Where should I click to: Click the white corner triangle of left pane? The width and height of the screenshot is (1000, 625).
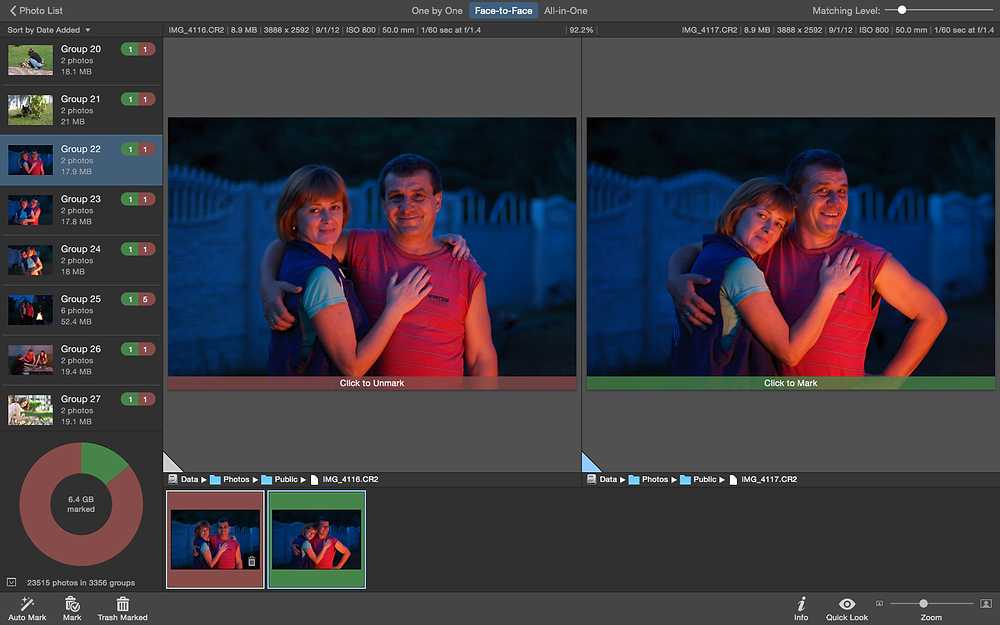(x=170, y=464)
